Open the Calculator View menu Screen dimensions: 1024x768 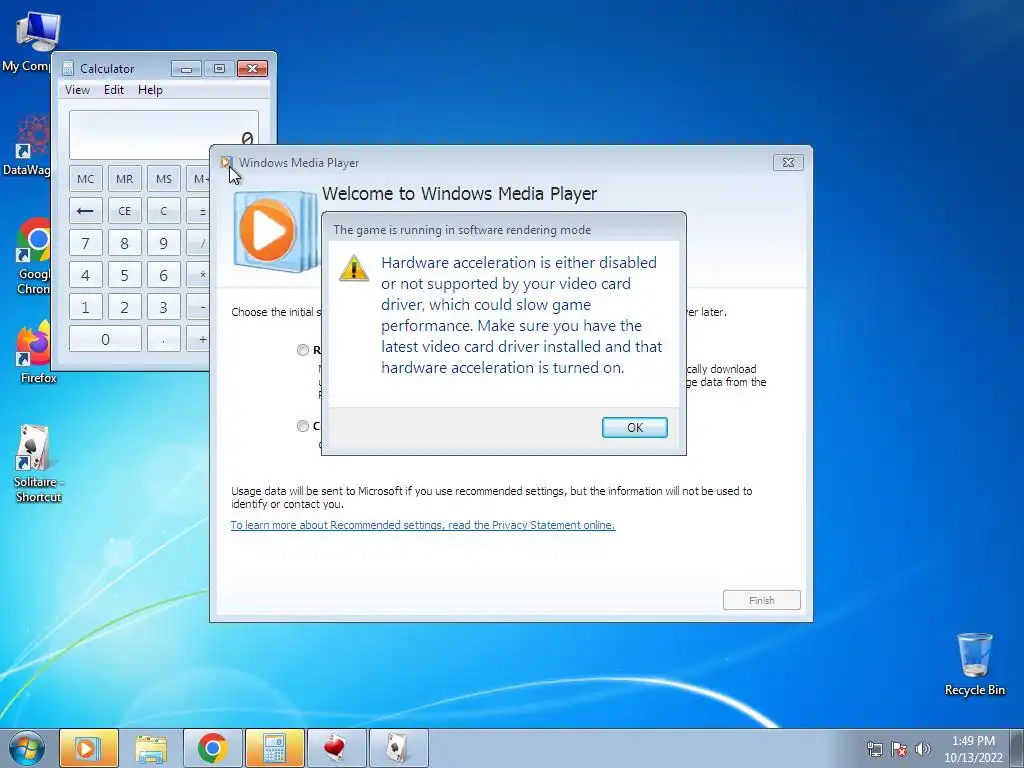click(x=77, y=90)
